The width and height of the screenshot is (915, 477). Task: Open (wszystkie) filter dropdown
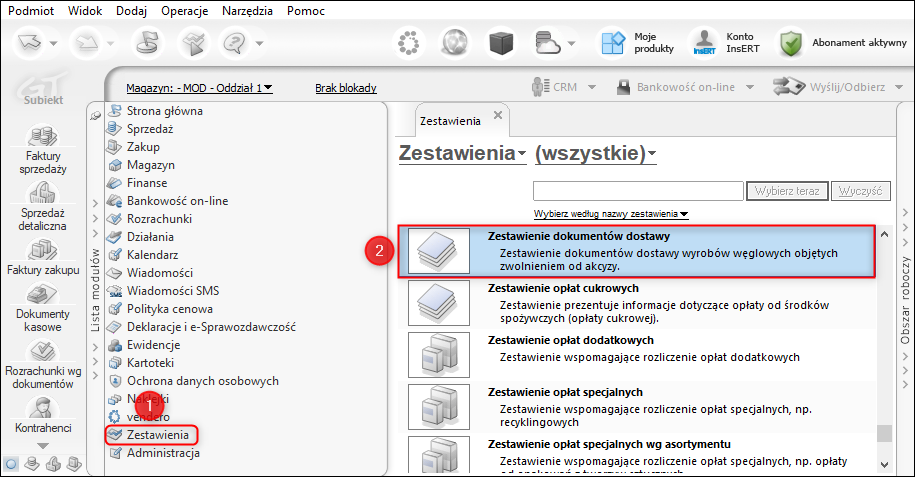(x=595, y=154)
